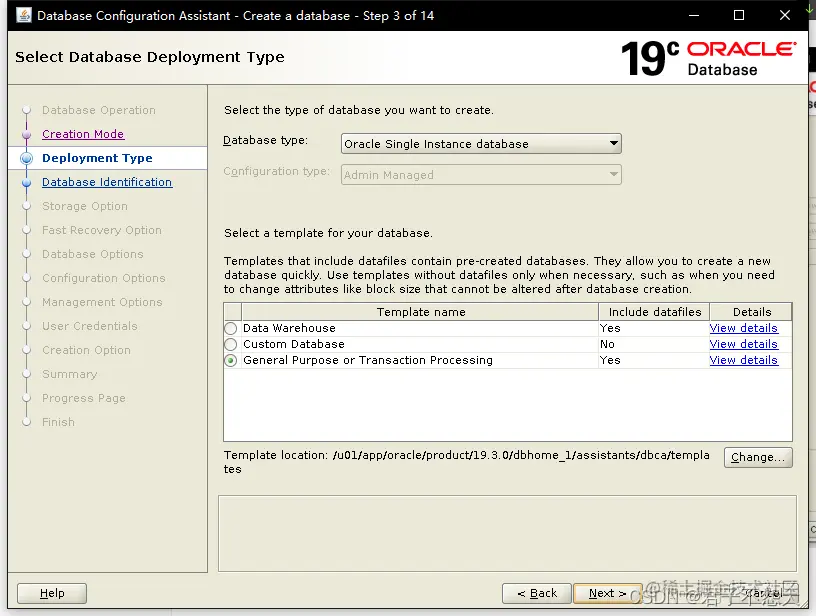
Task: Minimize the Database Configuration Assistant window
Action: 694,15
